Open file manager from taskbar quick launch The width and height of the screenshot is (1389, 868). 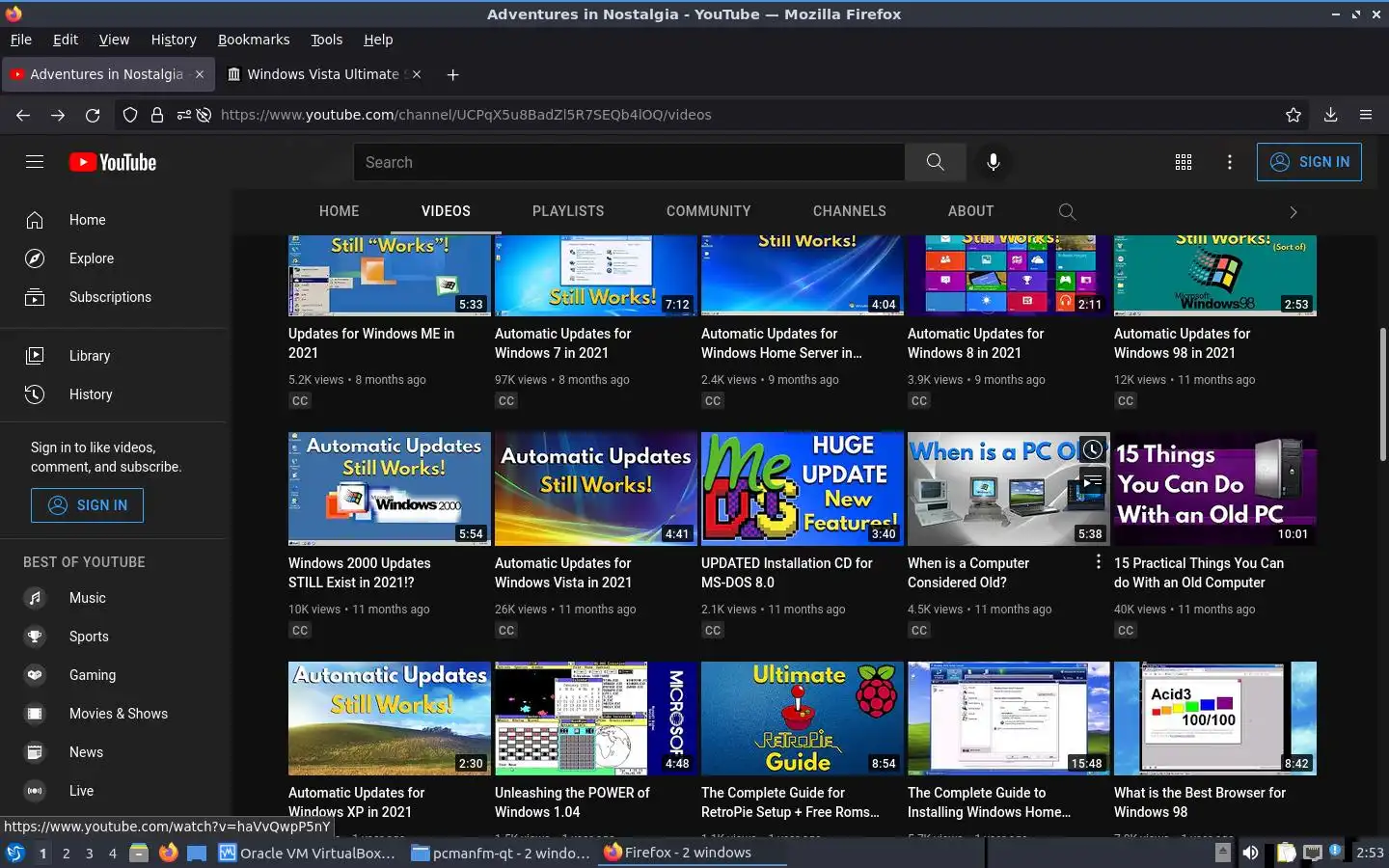pos(139,853)
